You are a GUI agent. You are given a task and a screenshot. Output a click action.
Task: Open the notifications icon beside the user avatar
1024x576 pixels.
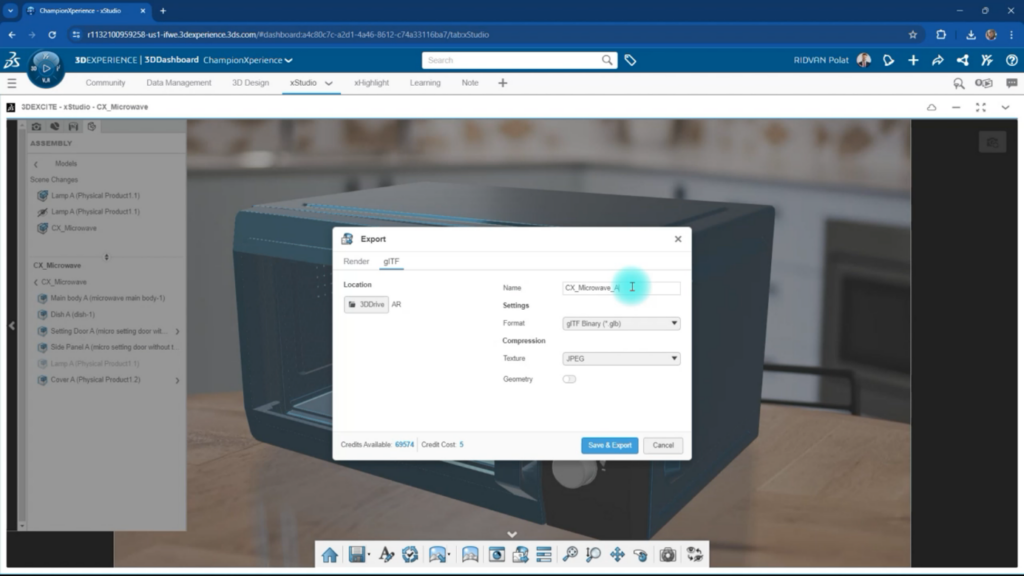tap(888, 60)
